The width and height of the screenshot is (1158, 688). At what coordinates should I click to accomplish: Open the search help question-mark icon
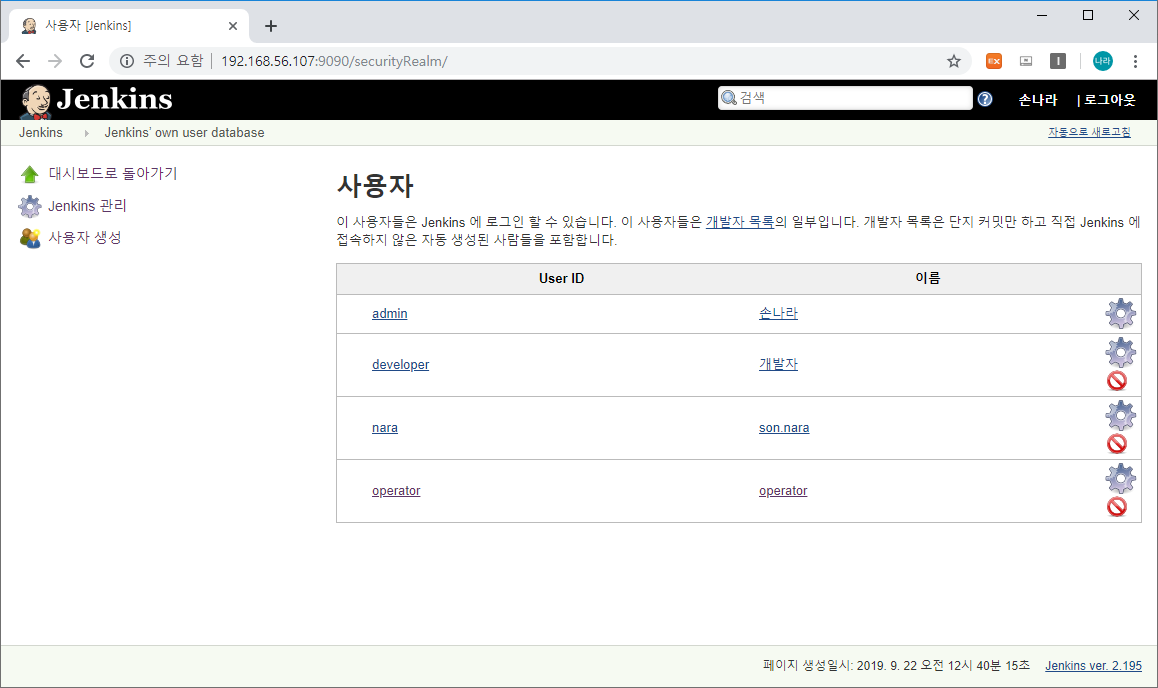985,99
